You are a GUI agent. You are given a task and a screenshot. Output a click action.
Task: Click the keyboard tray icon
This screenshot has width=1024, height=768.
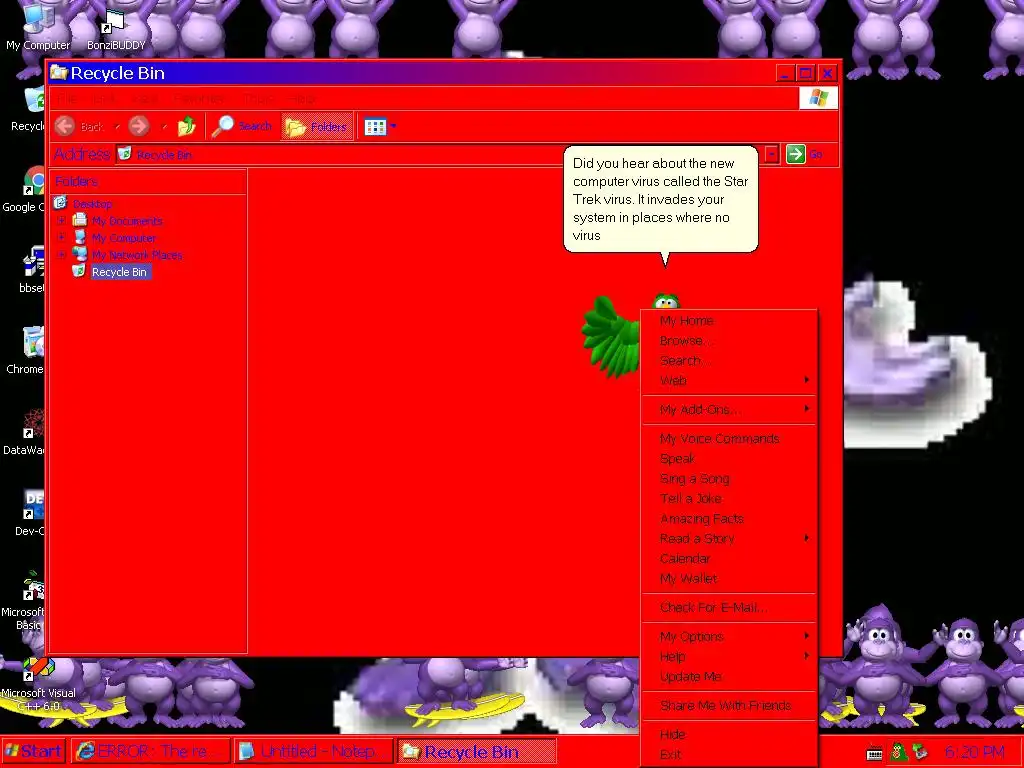tap(874, 753)
